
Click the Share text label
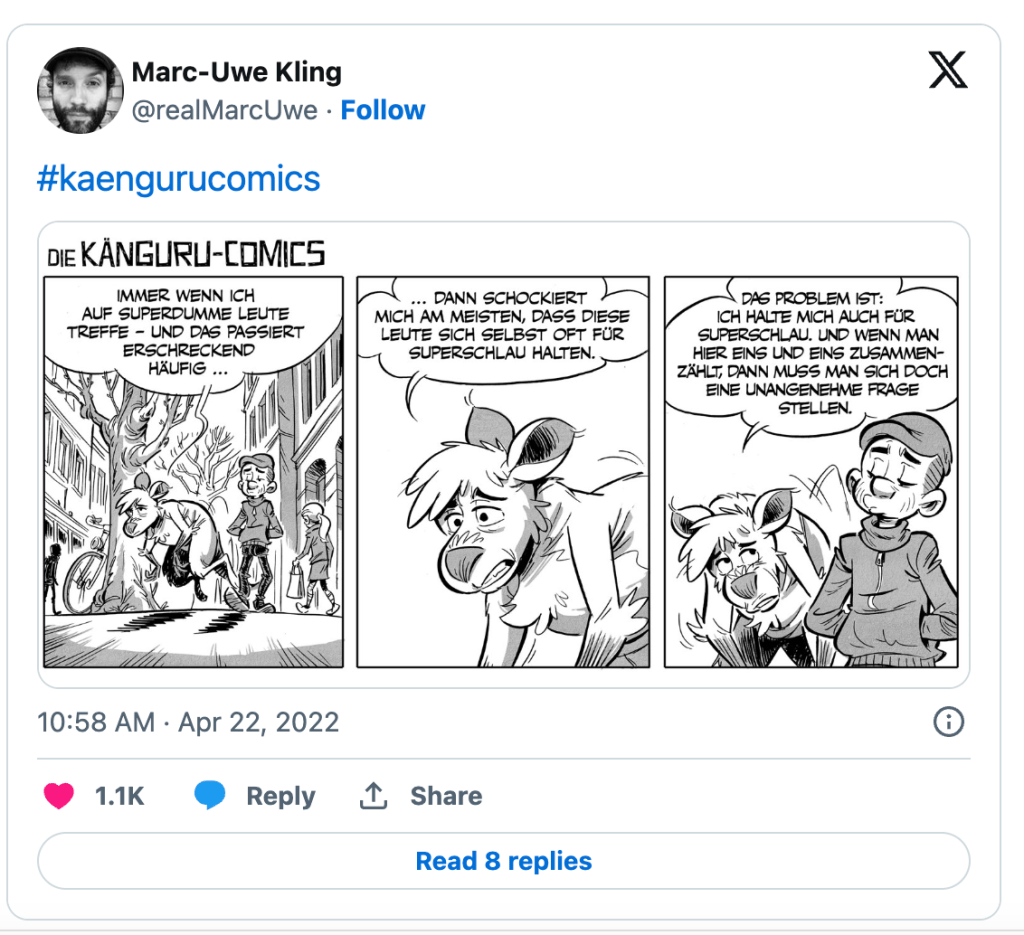pos(446,796)
